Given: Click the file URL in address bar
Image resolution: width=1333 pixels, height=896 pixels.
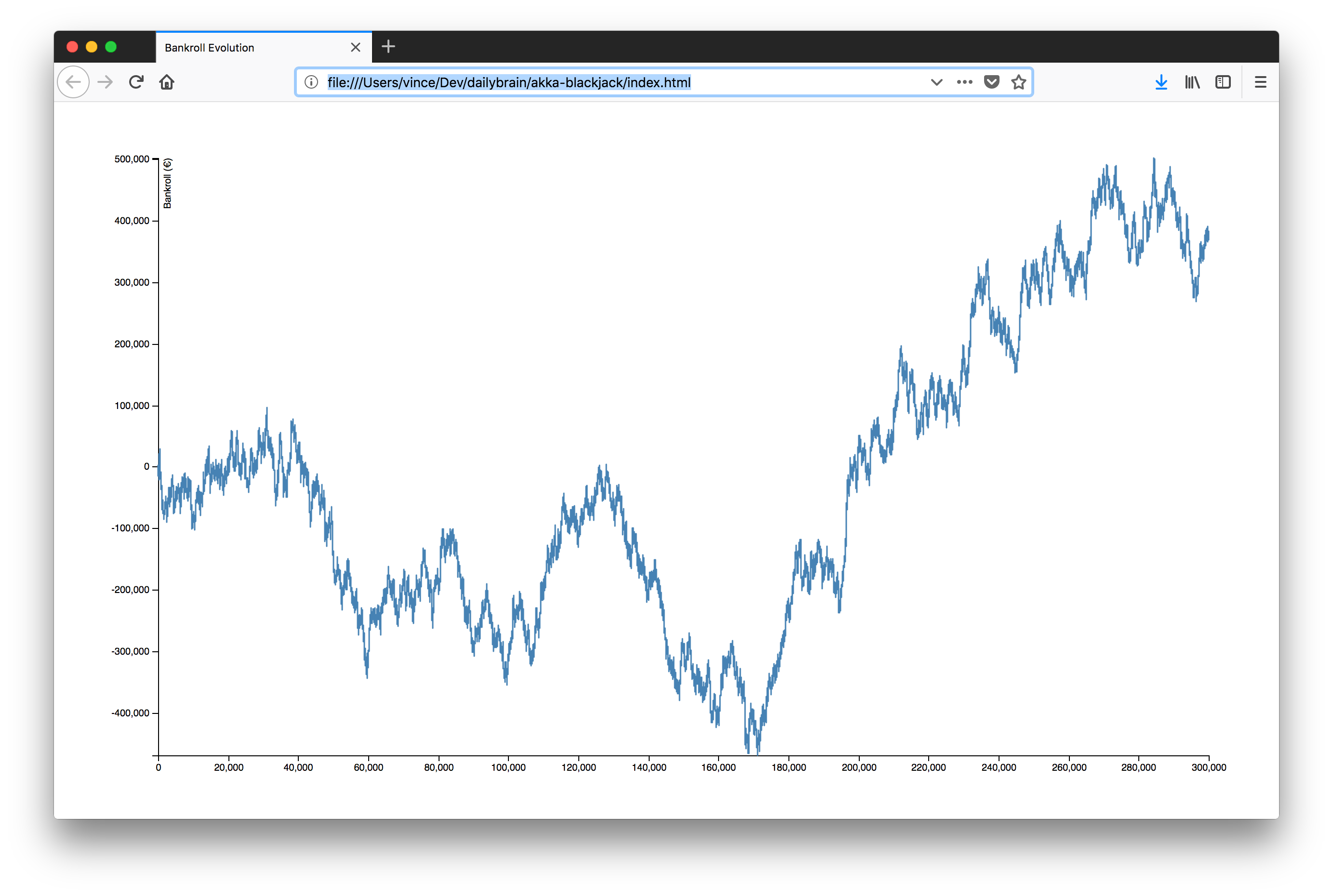Looking at the screenshot, I should coord(509,82).
